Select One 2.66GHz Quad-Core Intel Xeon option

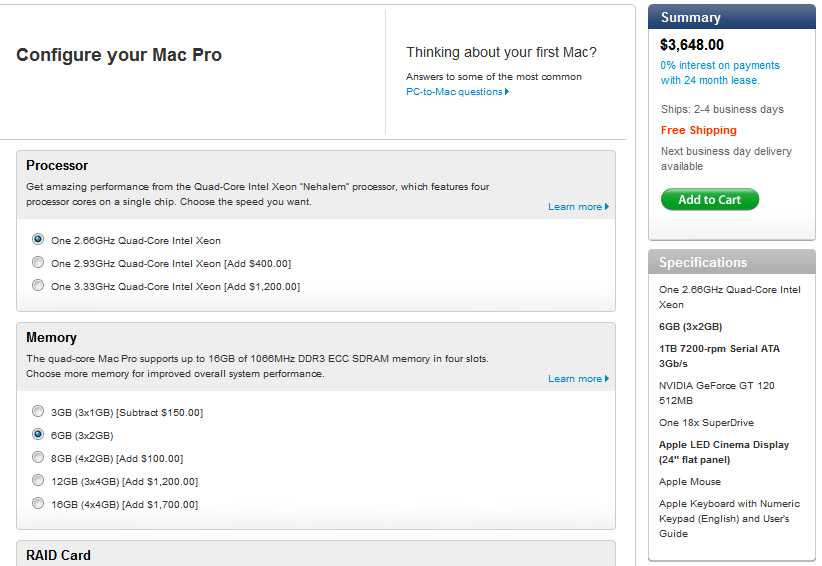pos(38,240)
